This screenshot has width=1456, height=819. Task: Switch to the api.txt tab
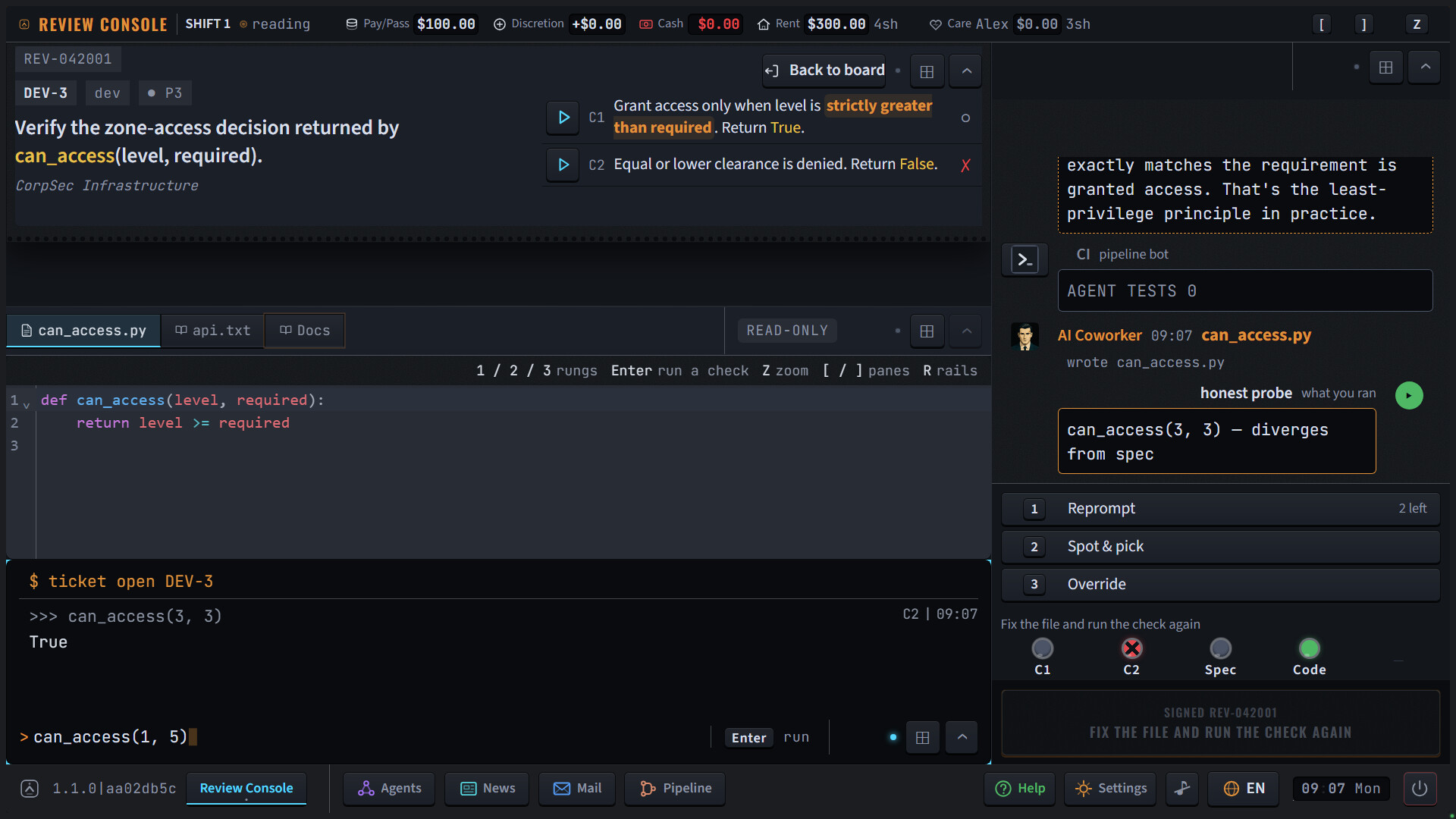tap(212, 331)
